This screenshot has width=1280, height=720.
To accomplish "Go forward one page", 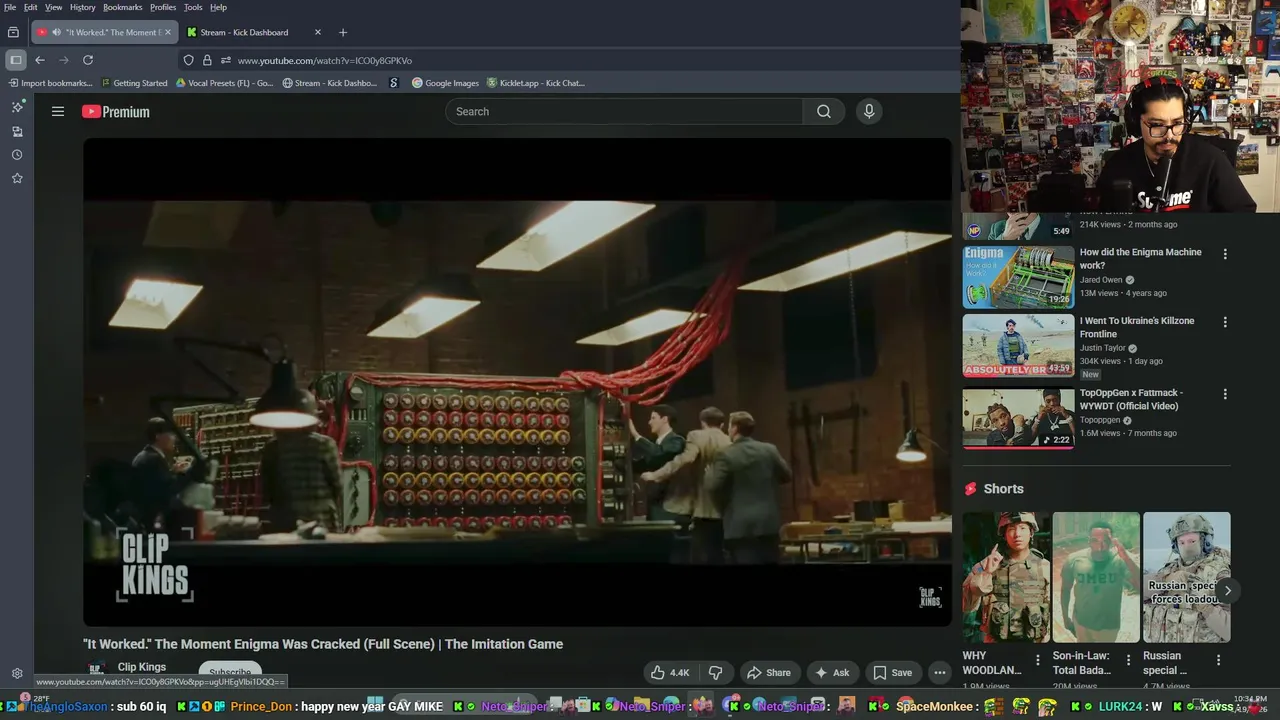I will [64, 60].
